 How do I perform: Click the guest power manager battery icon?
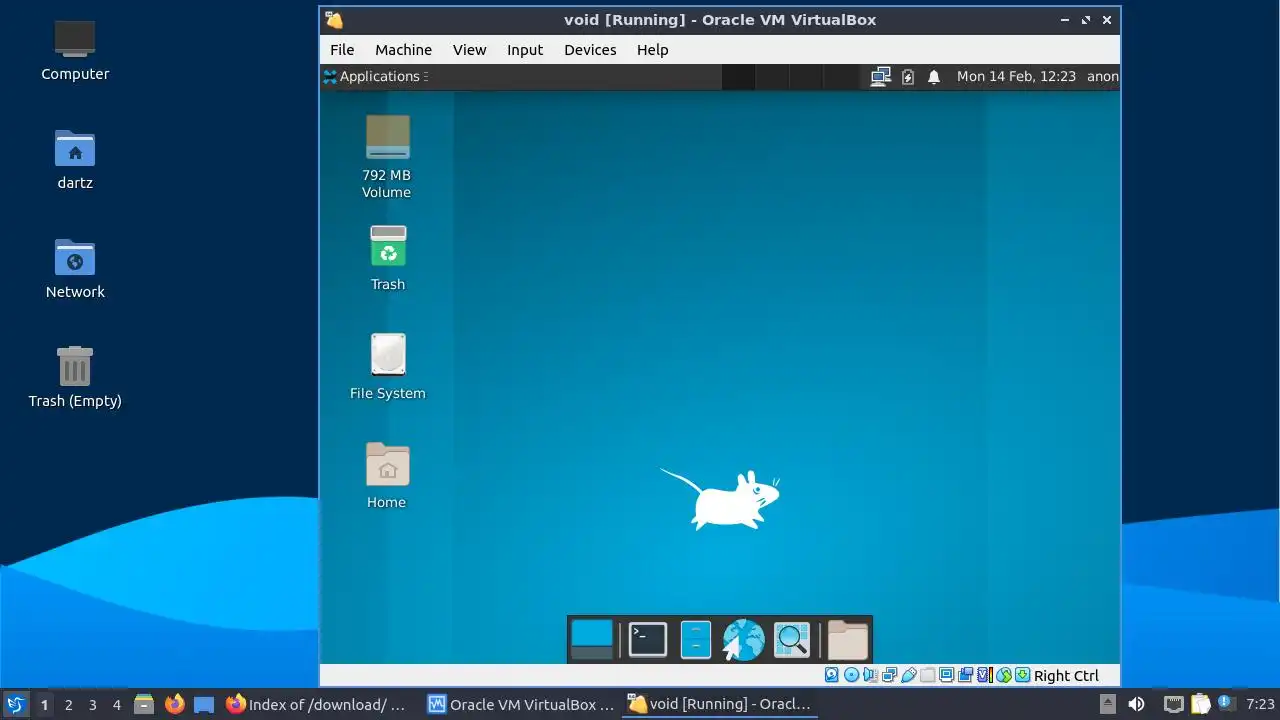908,76
